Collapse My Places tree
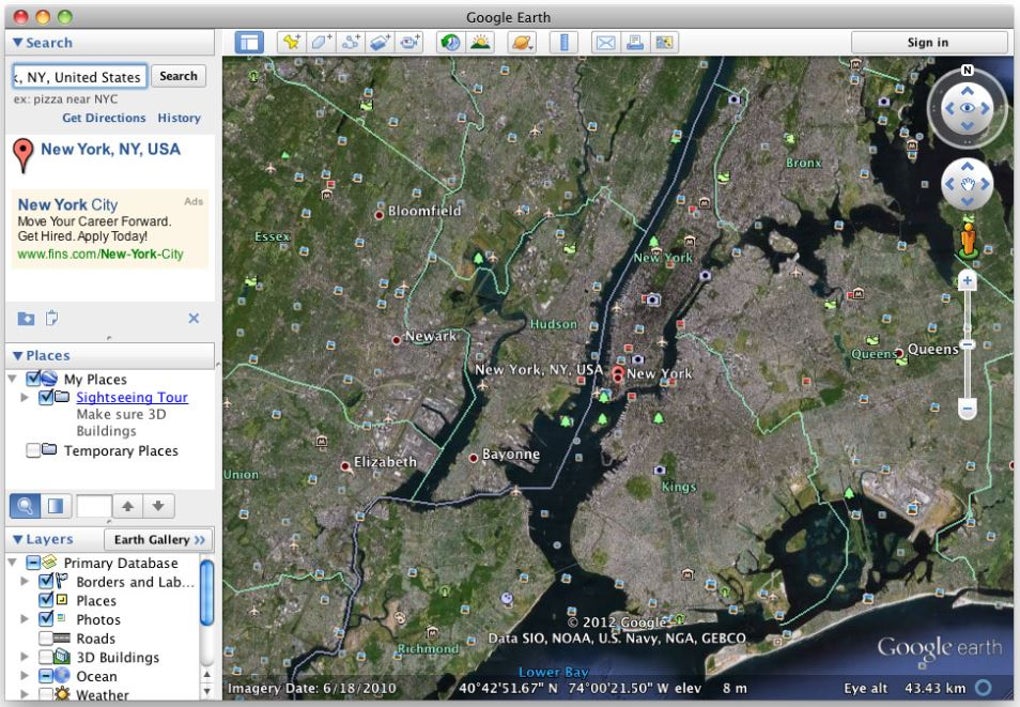The image size is (1020, 707). click(12, 379)
